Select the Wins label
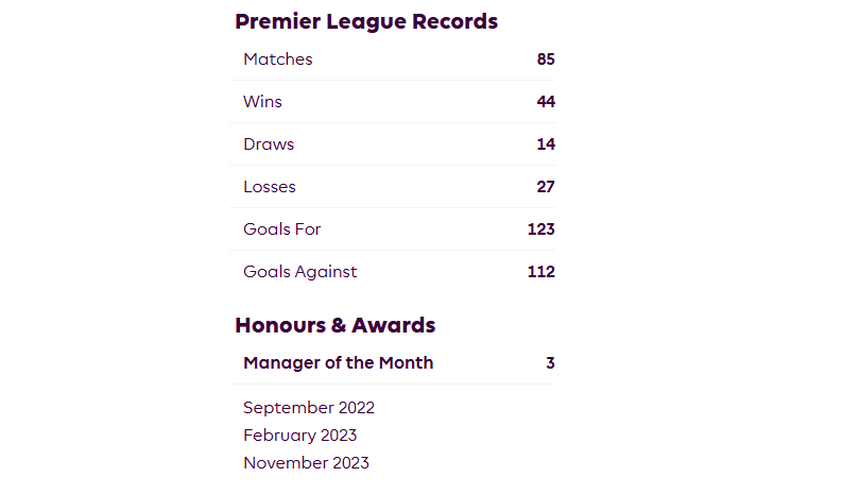This screenshot has height=494, width=860. coord(263,102)
